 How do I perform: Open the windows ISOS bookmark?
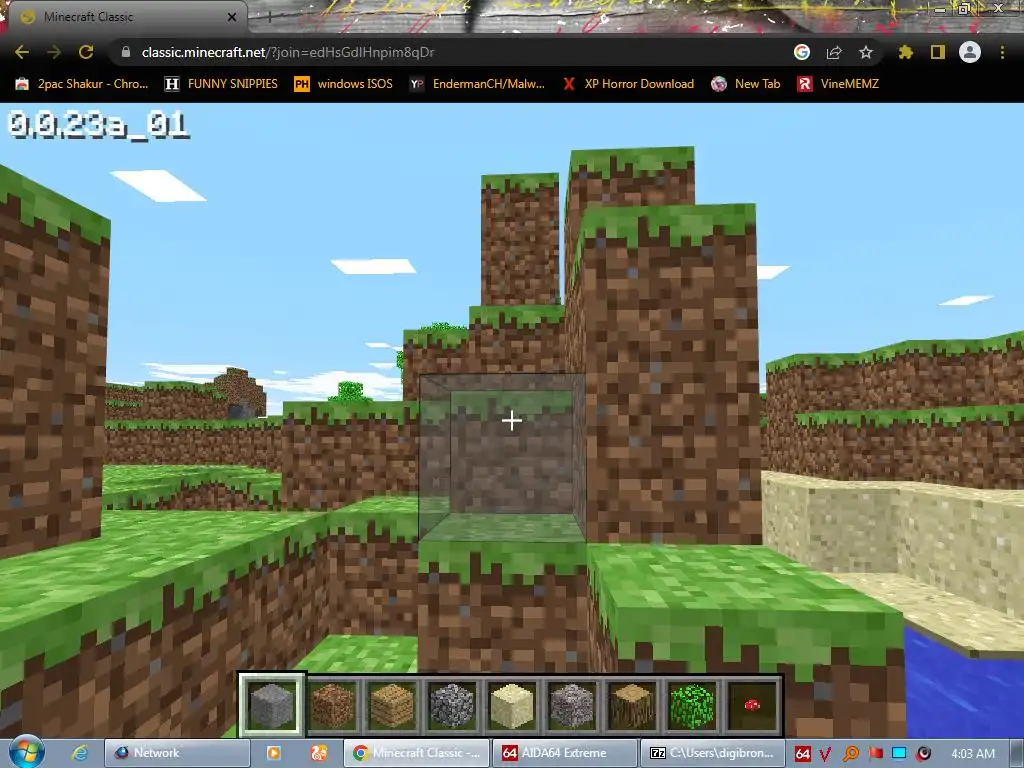(344, 84)
